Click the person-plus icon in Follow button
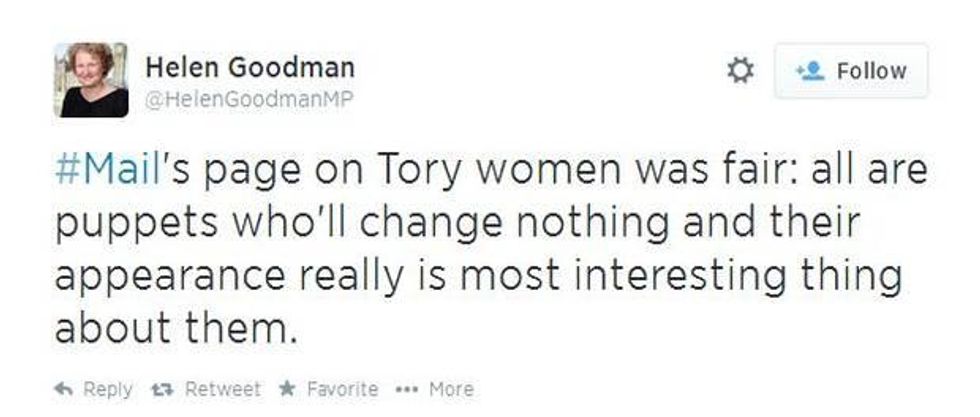Viewport: 980px width, 417px height. click(808, 71)
